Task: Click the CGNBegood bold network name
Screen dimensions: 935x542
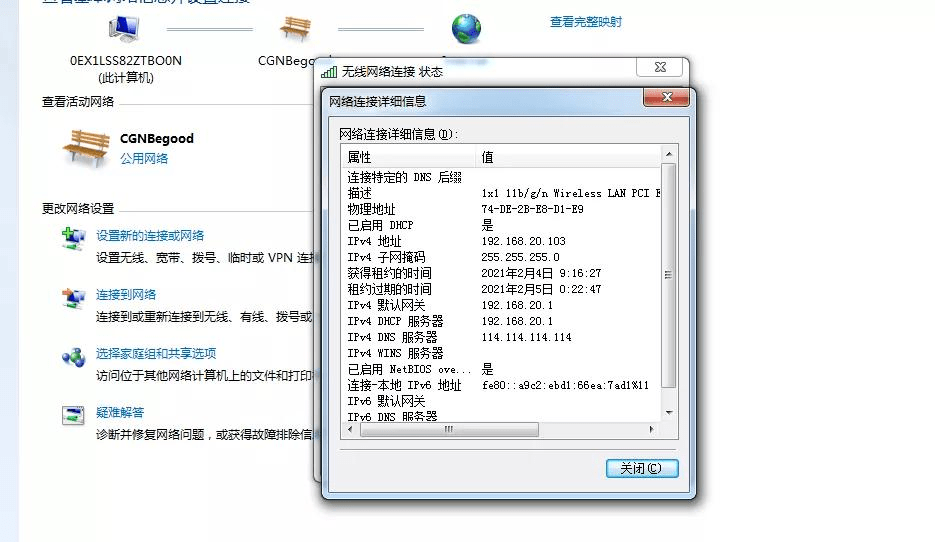Action: point(157,139)
